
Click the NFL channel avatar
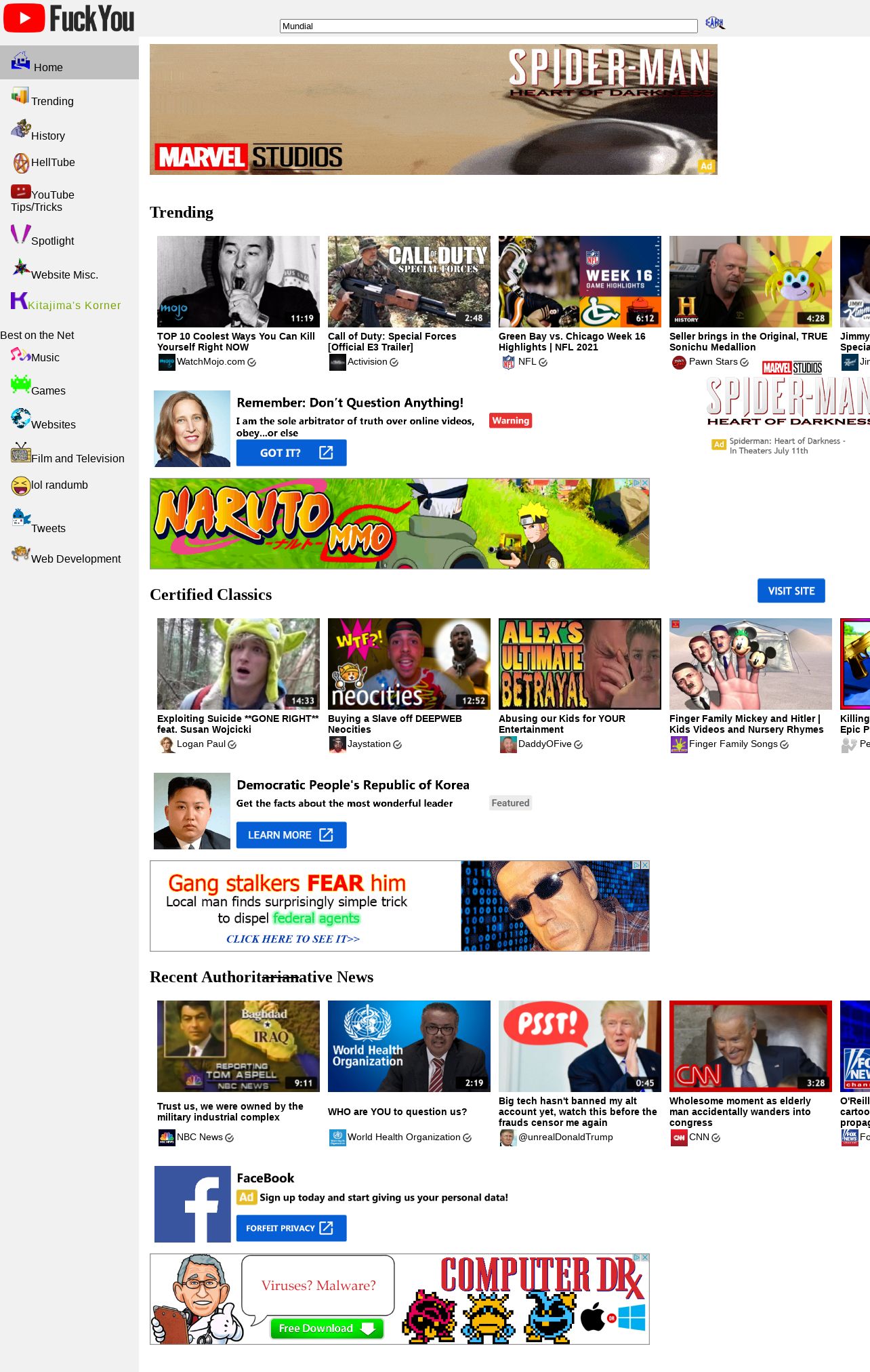point(508,362)
